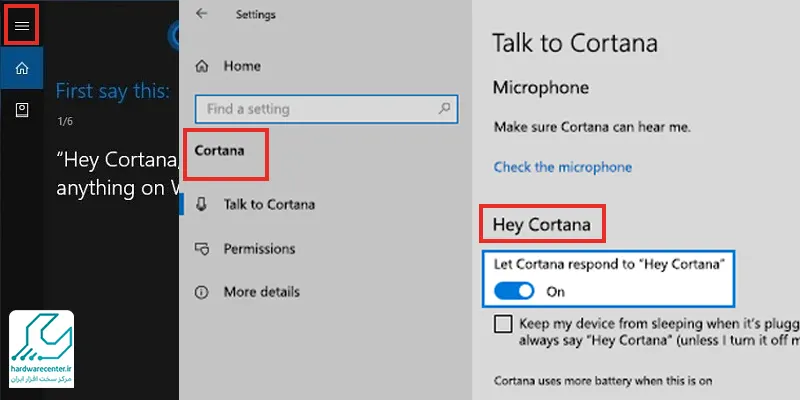Click the Microphone heading
This screenshot has width=800, height=400.
point(541,88)
